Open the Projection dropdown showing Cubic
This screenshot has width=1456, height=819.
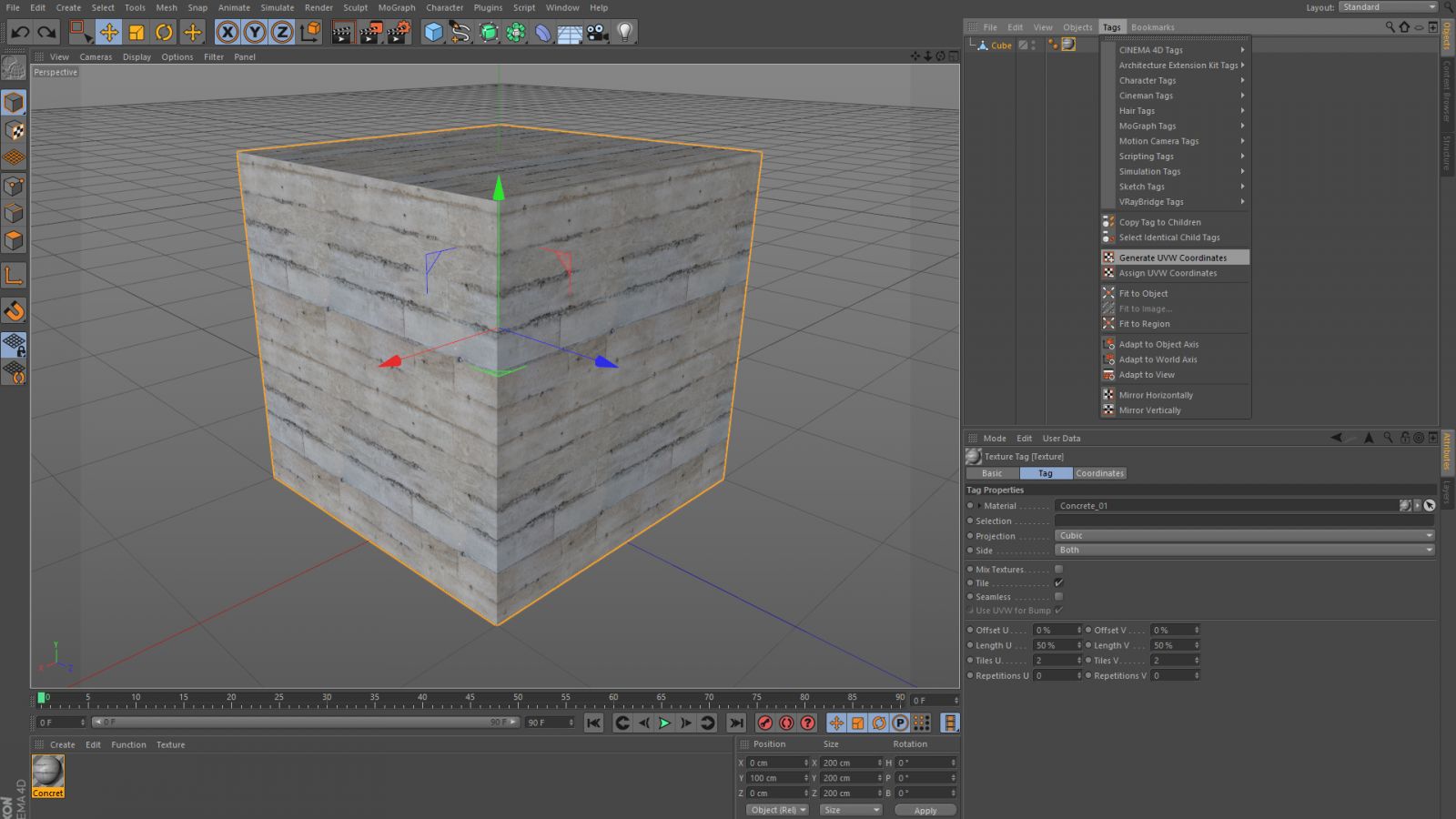(x=1244, y=536)
